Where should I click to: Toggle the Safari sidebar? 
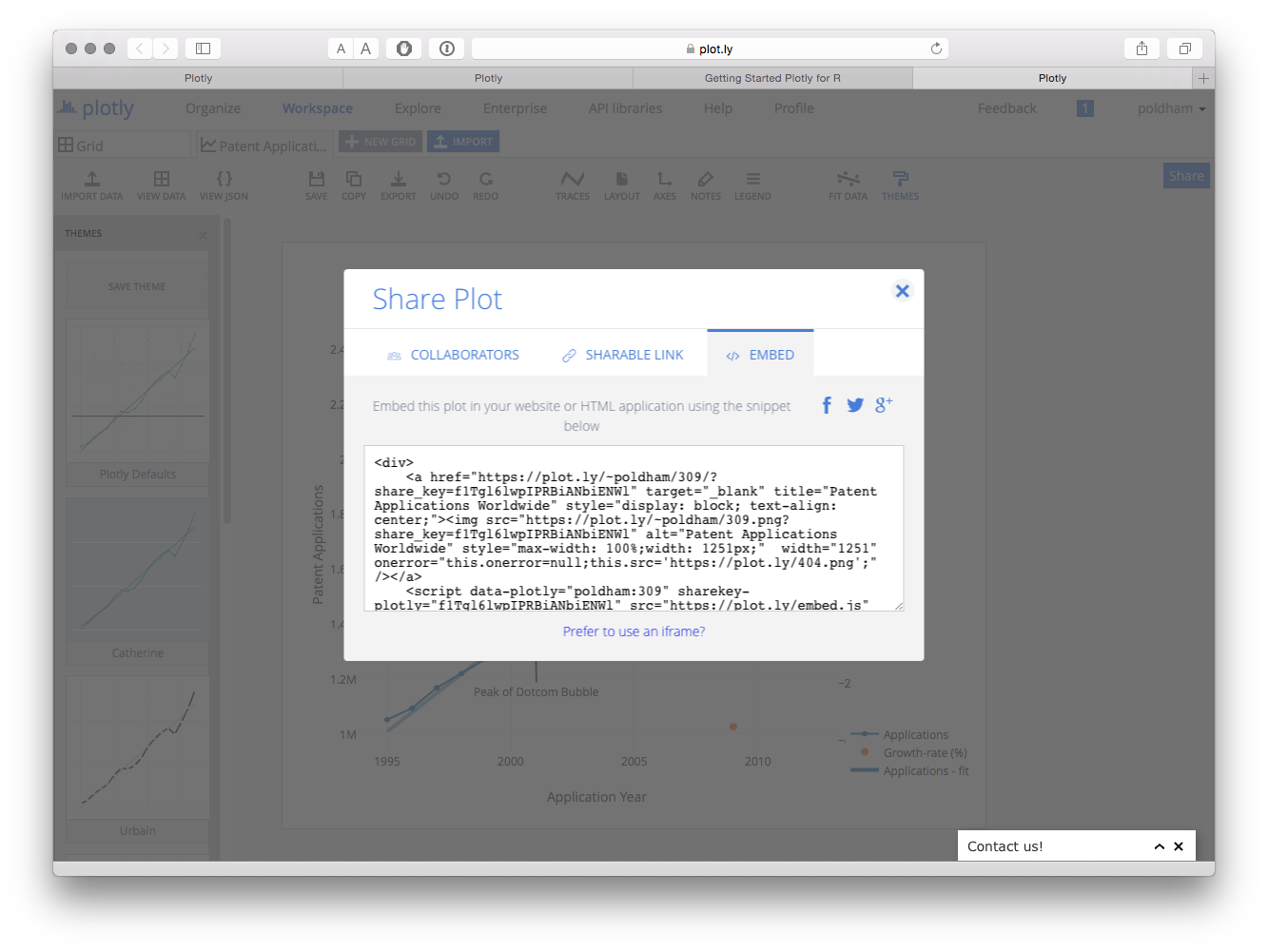[x=203, y=49]
